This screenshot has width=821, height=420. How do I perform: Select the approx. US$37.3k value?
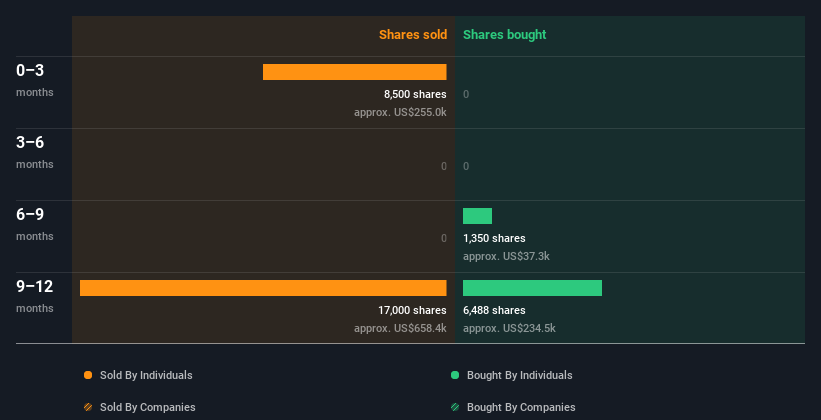pyautogui.click(x=506, y=257)
